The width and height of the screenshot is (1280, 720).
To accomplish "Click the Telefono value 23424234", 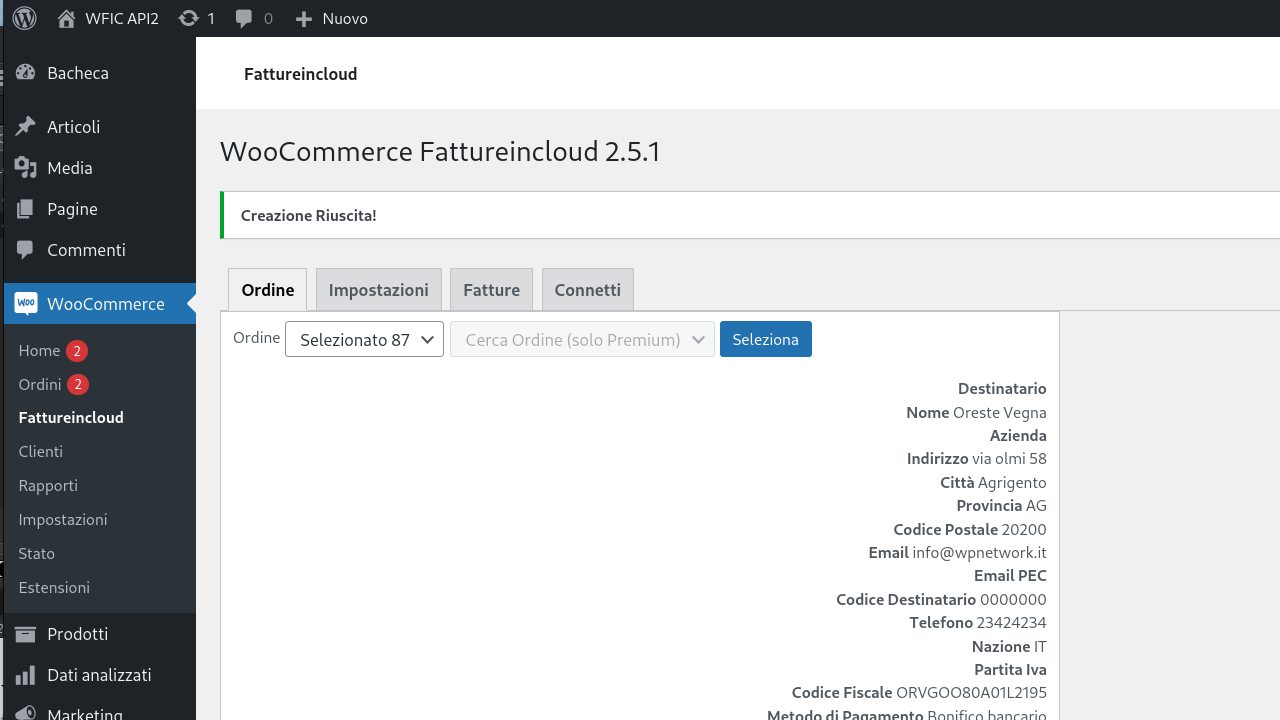I will point(1011,623).
